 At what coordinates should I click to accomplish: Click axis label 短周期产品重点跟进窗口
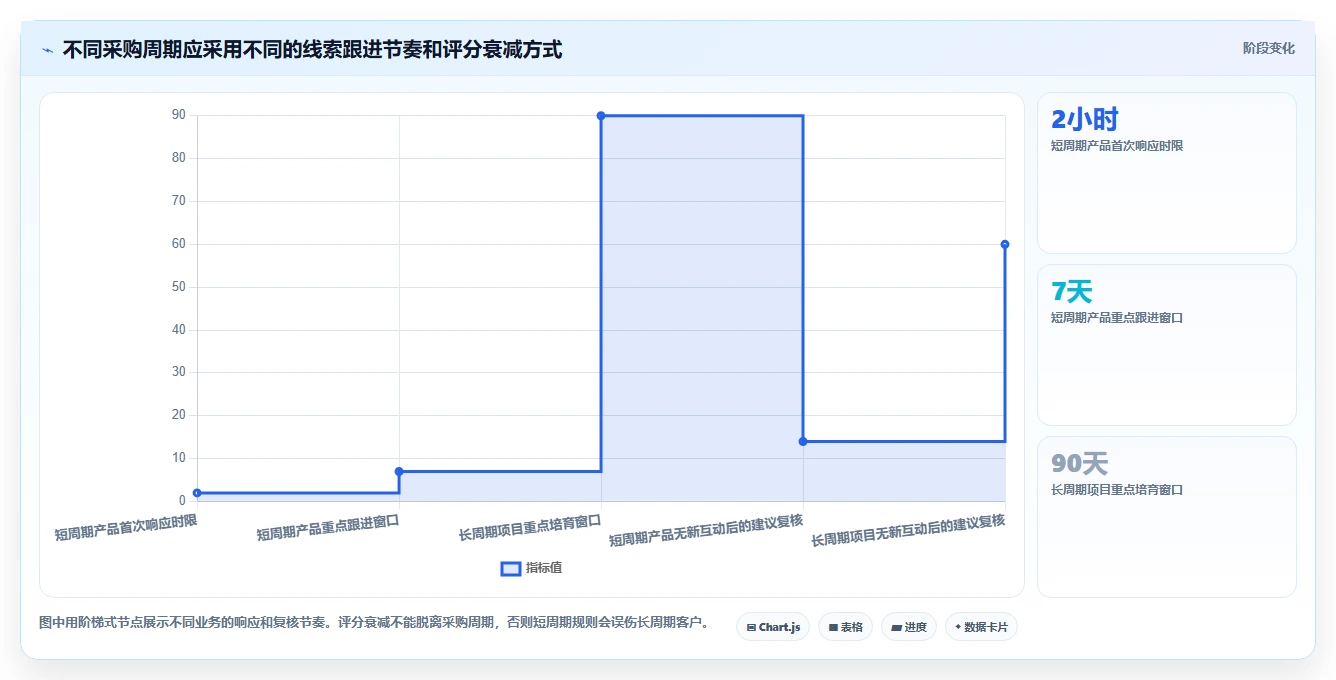coord(328,527)
